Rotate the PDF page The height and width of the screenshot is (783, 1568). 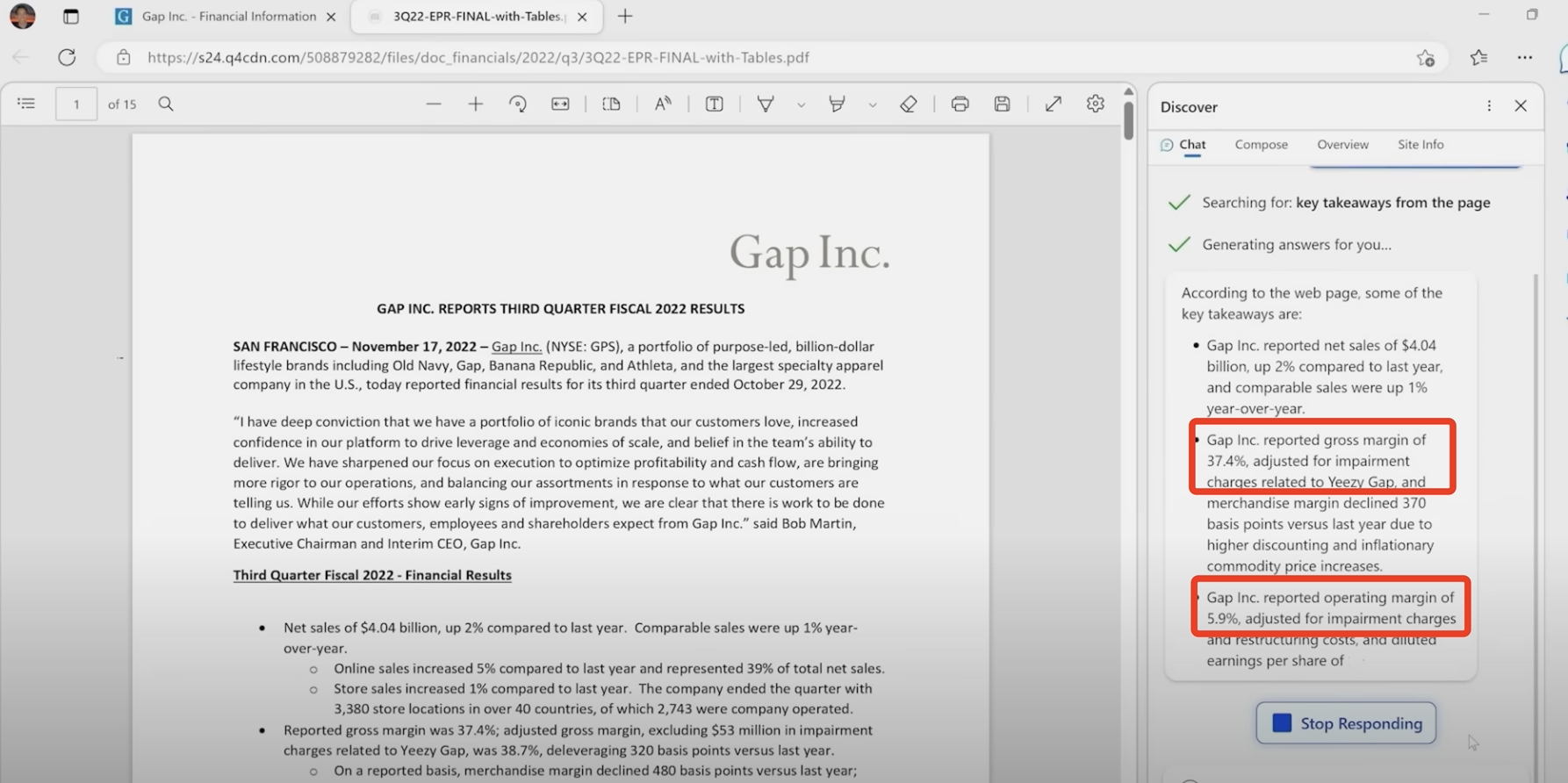coord(518,104)
